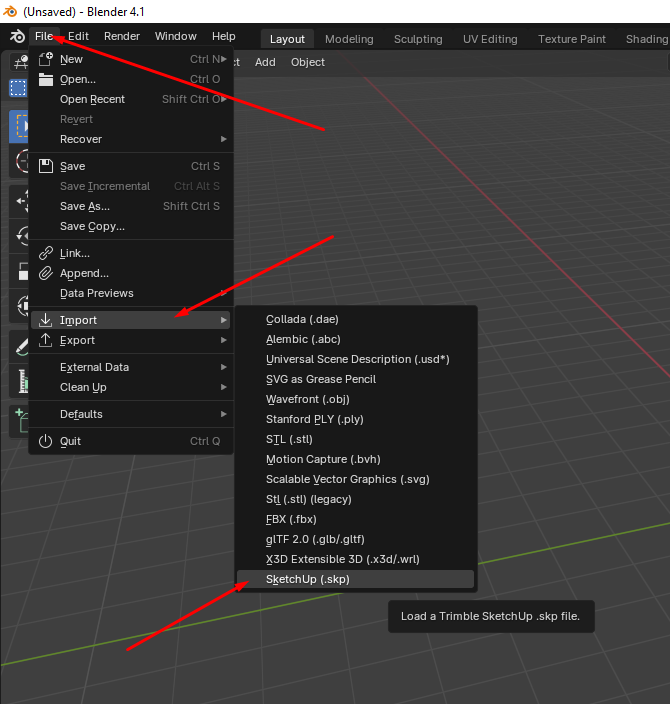Click the Export arrow icon
Screen dimensions: 670x704
pyautogui.click(x=45, y=340)
